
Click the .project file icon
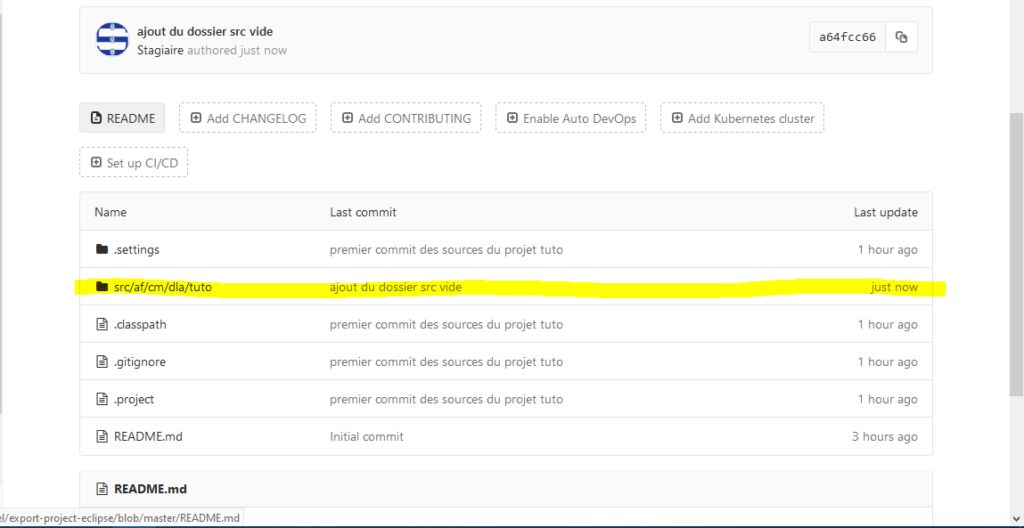[101, 399]
